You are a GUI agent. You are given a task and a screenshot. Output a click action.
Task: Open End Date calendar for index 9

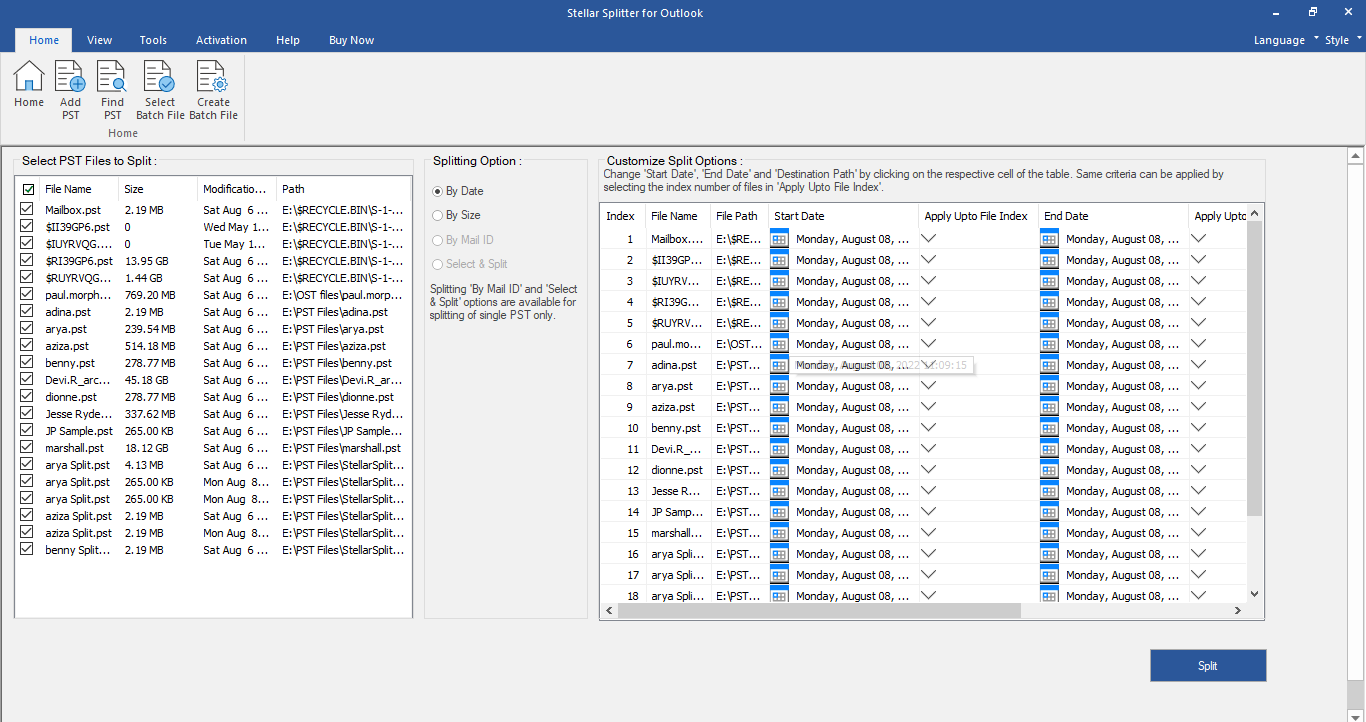[x=1049, y=407]
